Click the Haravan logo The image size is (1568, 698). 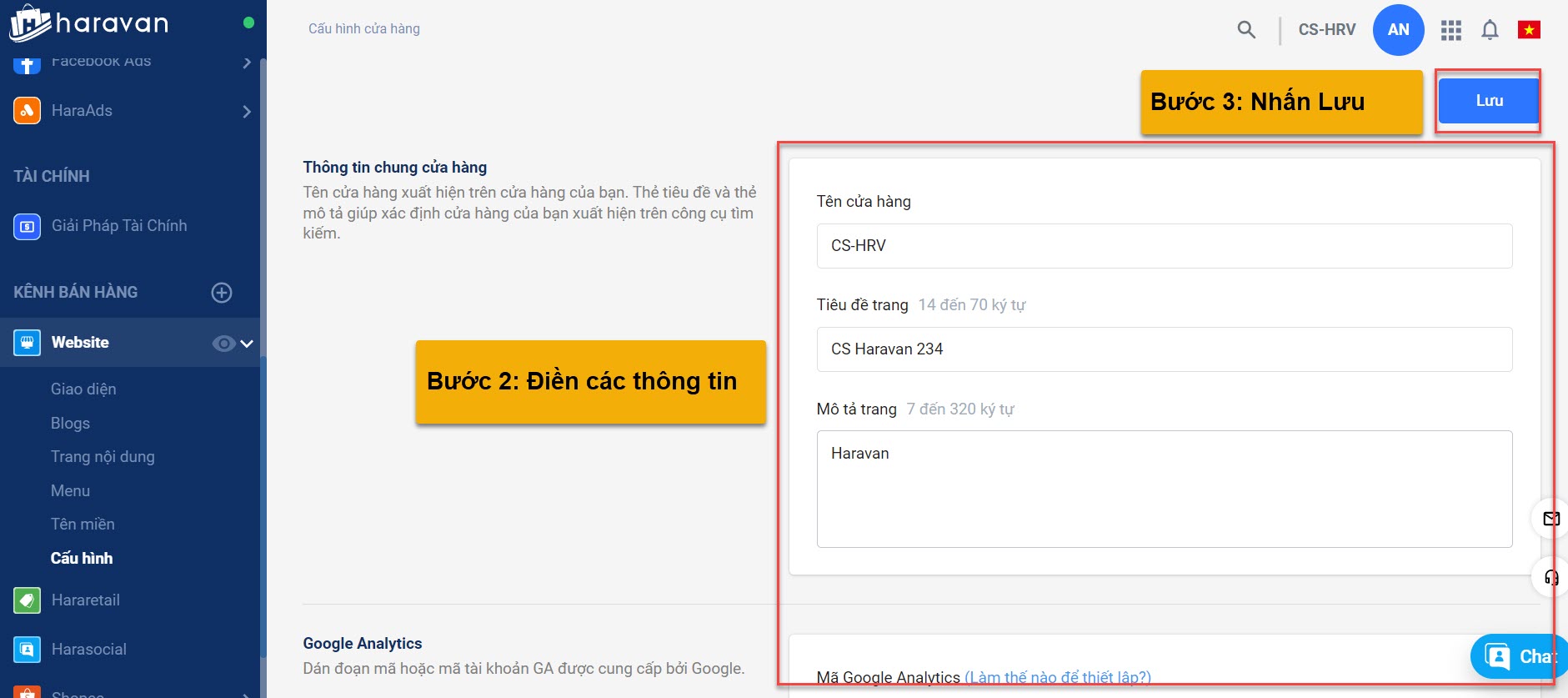[89, 23]
